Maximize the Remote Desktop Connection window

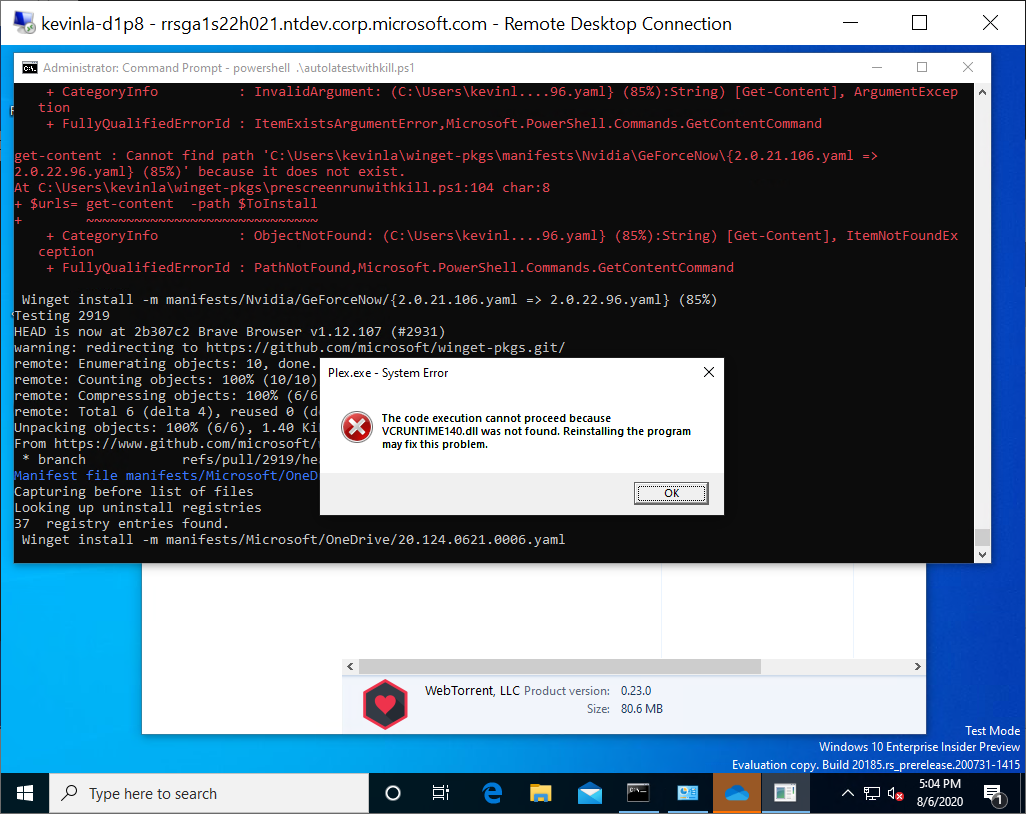click(x=919, y=23)
